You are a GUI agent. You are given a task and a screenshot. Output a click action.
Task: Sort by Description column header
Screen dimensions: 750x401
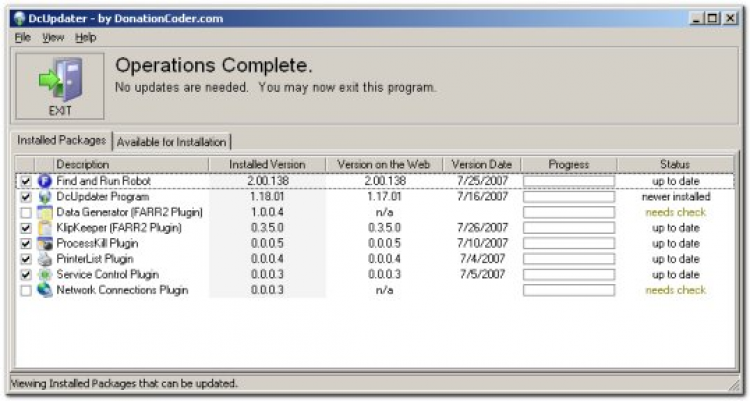(x=131, y=165)
